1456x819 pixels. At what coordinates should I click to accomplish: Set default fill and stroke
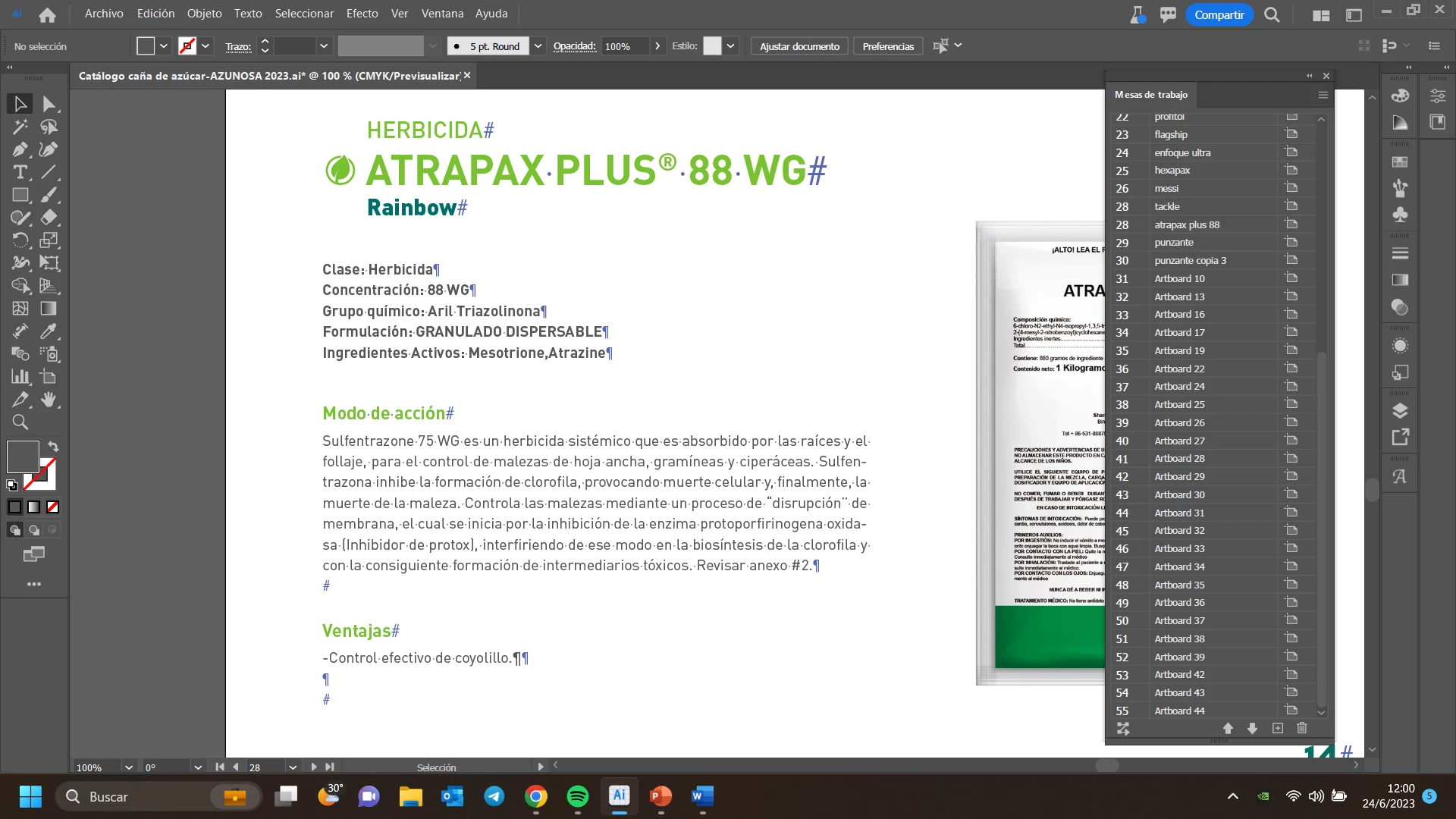(12, 485)
